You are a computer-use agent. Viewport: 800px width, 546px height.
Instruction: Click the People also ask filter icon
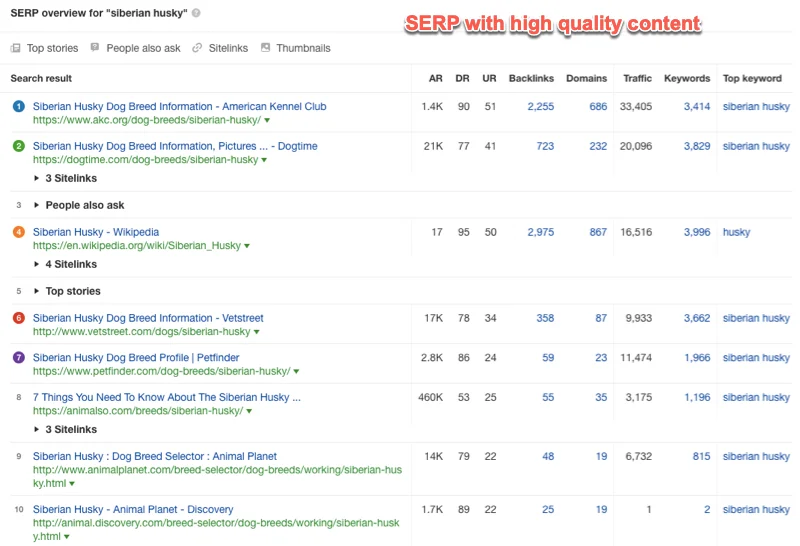(x=95, y=48)
